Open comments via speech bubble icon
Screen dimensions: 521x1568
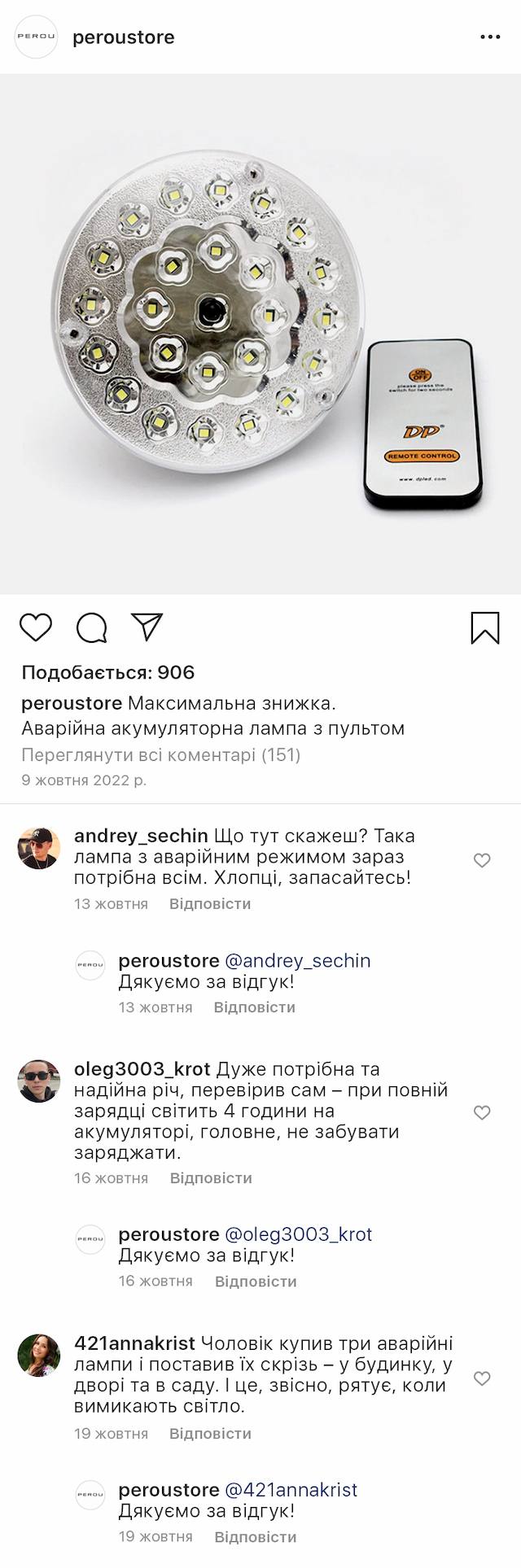click(91, 627)
